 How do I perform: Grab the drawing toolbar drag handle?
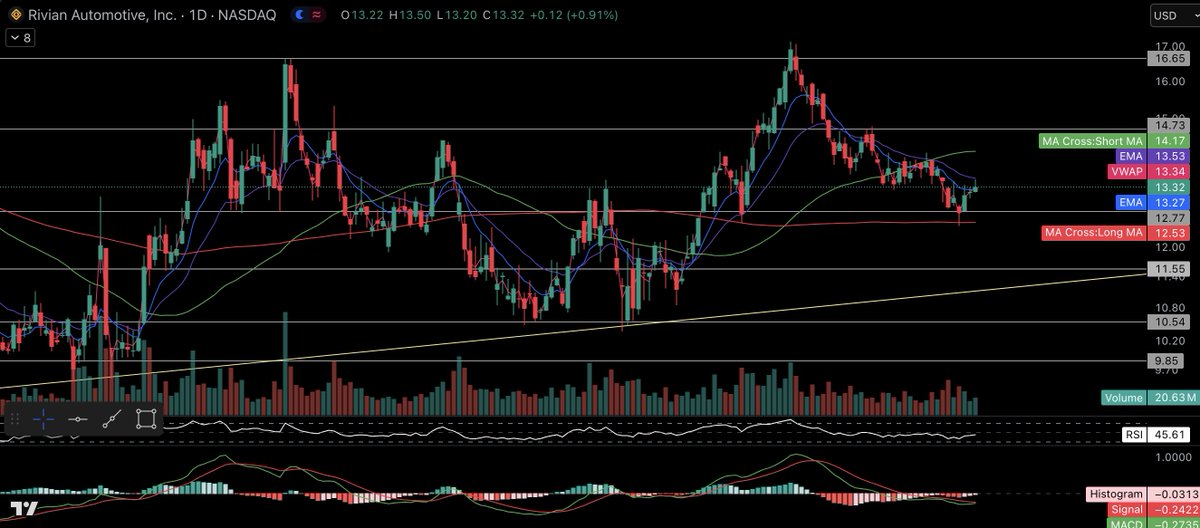pos(16,419)
